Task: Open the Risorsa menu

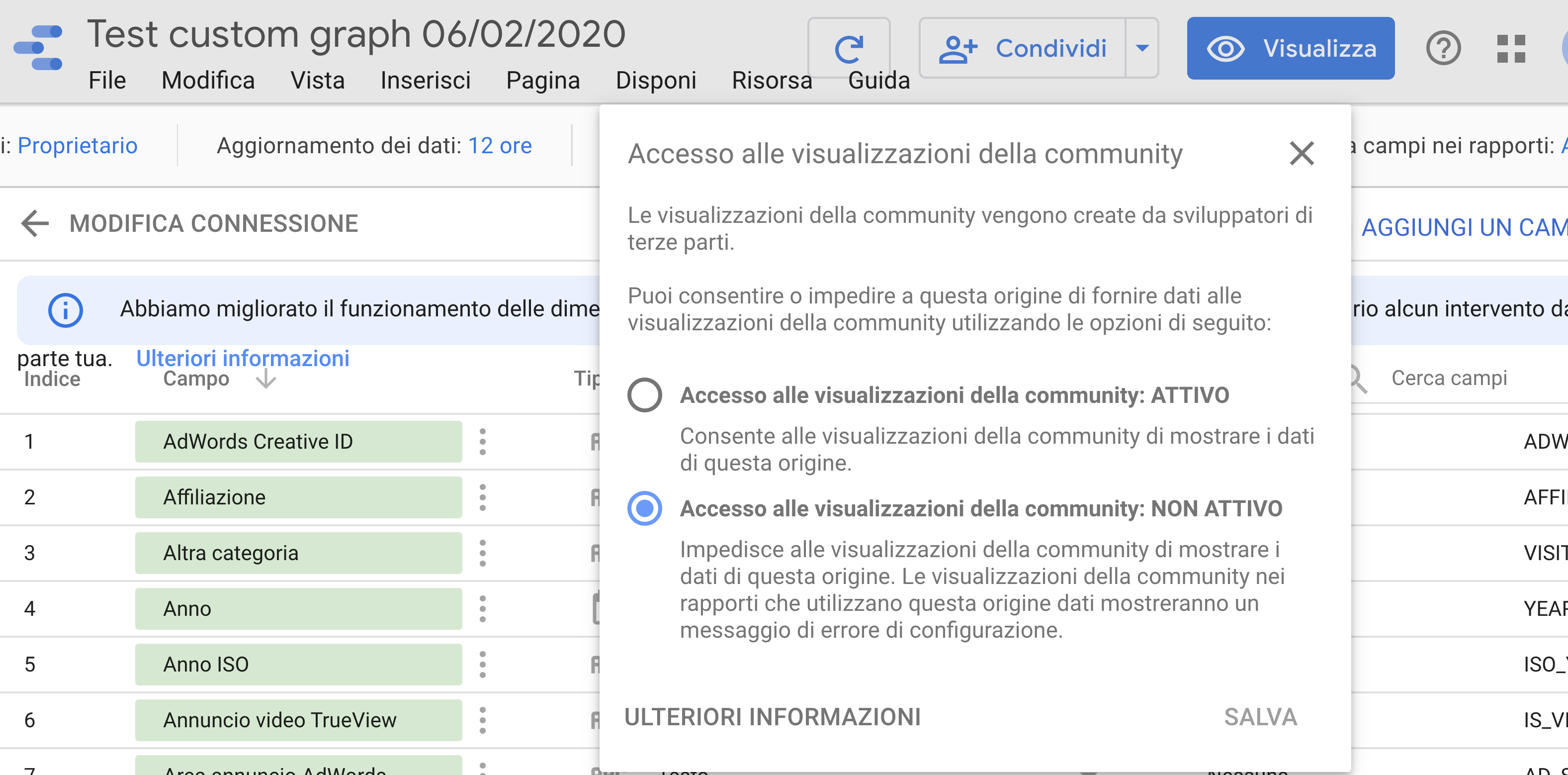Action: pyautogui.click(x=772, y=81)
